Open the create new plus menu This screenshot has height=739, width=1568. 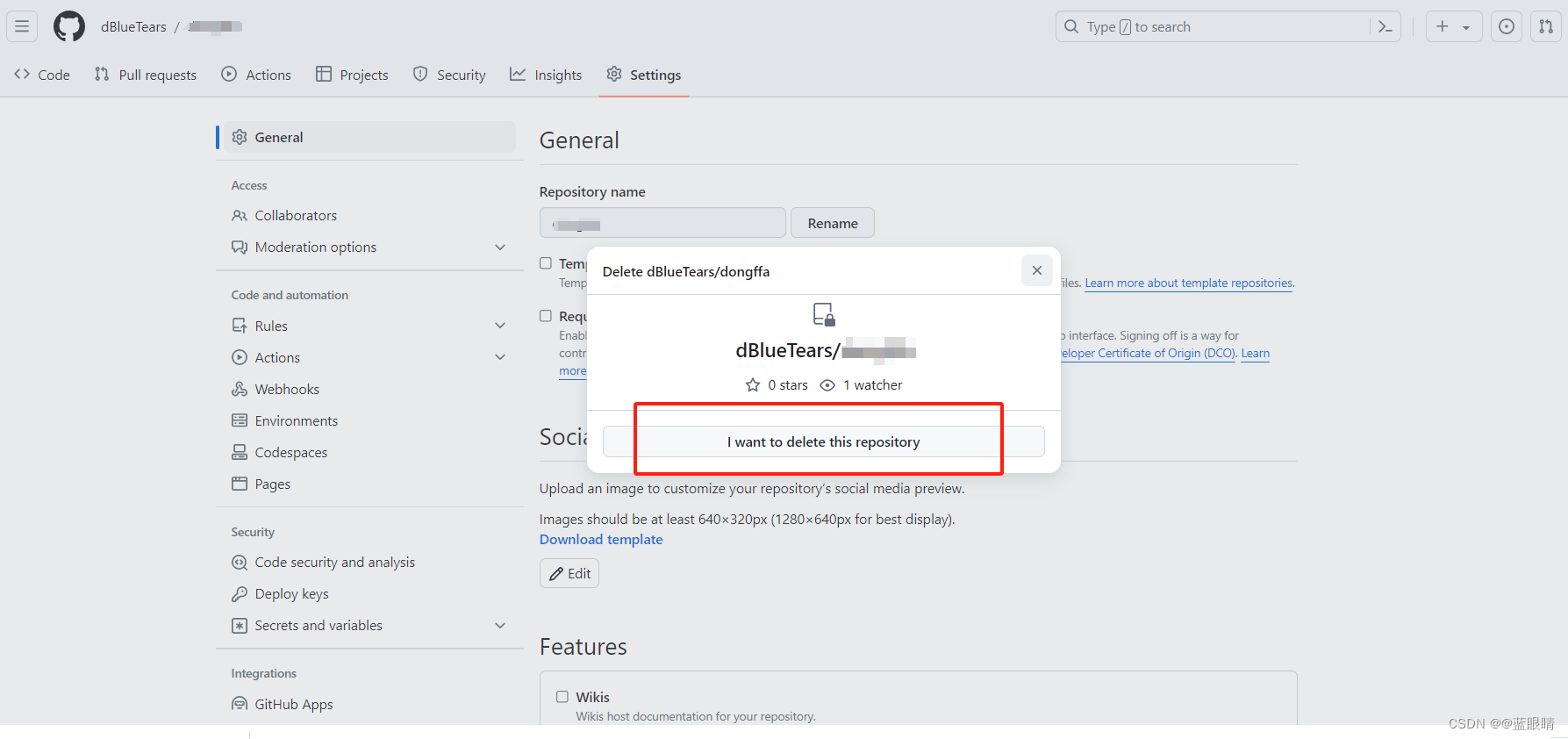(1454, 26)
